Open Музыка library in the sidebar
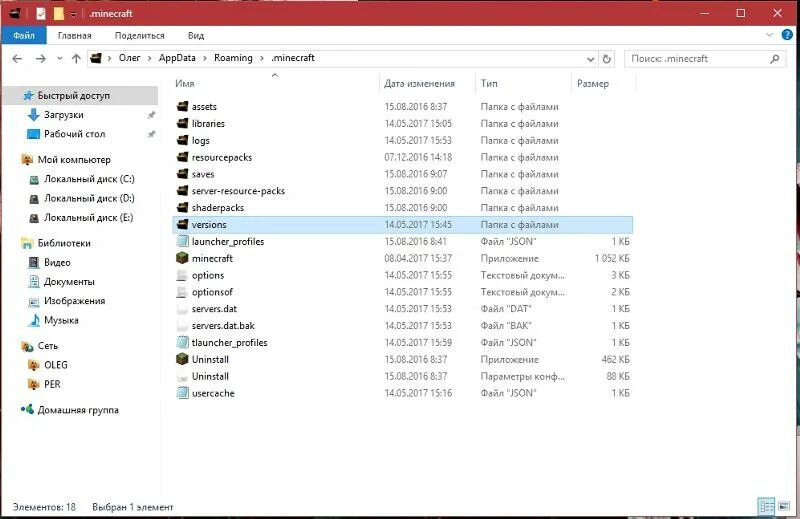This screenshot has width=800, height=519. coord(61,320)
